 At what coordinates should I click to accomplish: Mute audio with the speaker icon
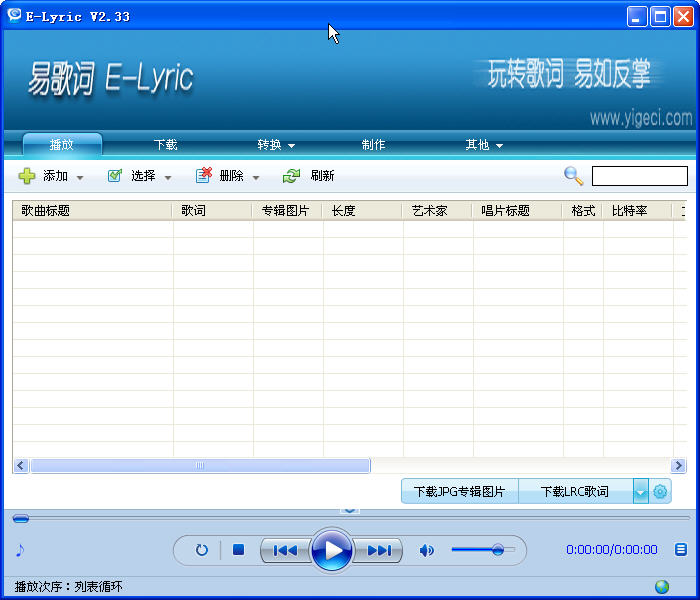tap(426, 550)
